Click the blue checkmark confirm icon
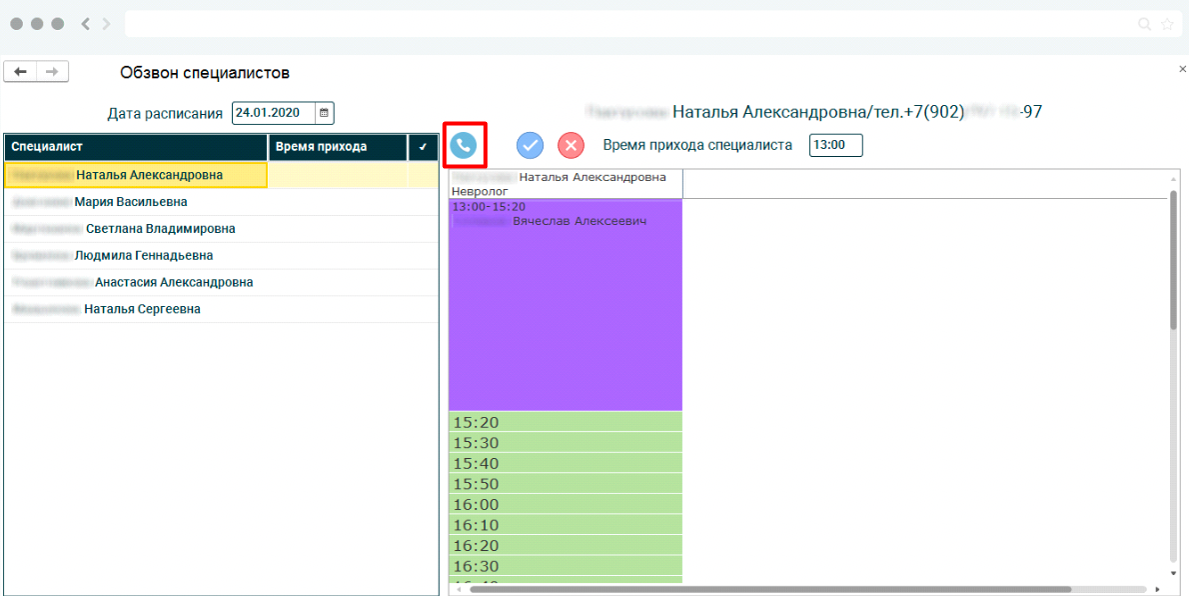Viewport: 1189px width, 596px height. coord(530,145)
